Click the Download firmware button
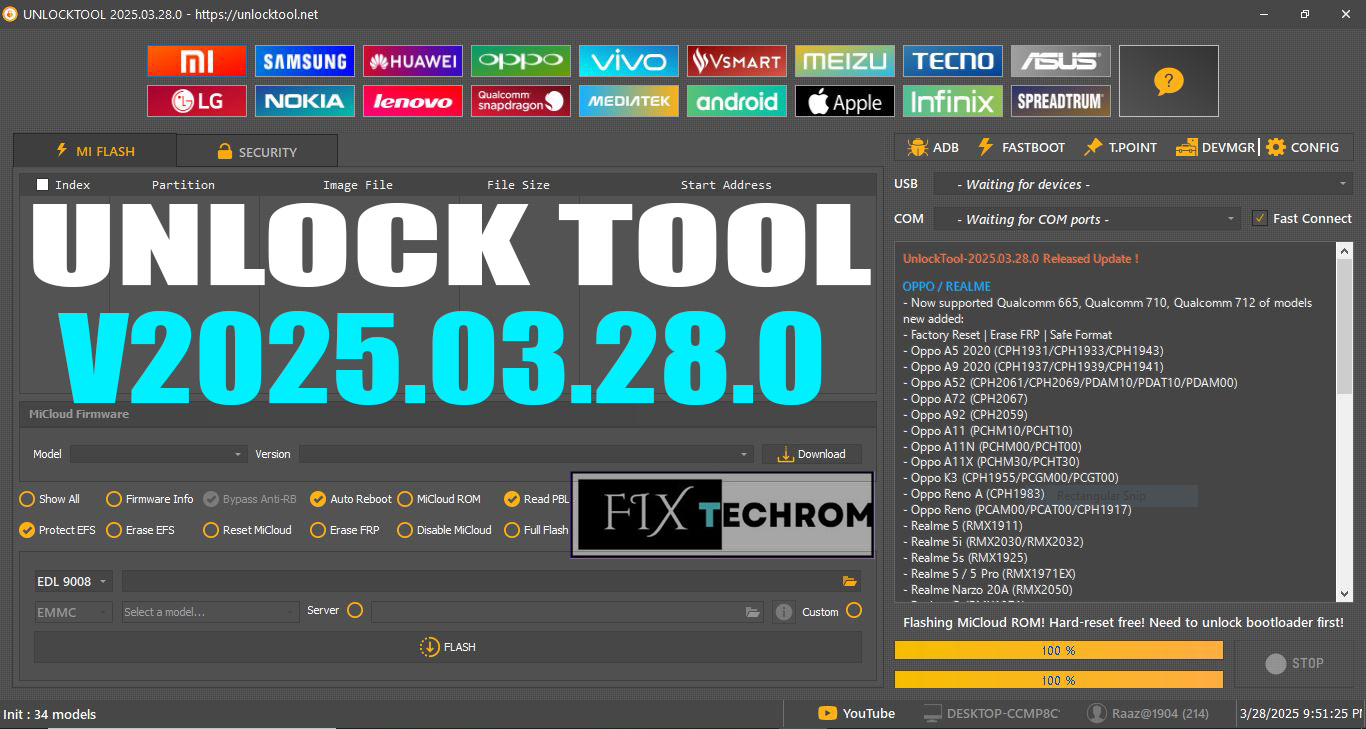The height and width of the screenshot is (729, 1366). coord(812,454)
